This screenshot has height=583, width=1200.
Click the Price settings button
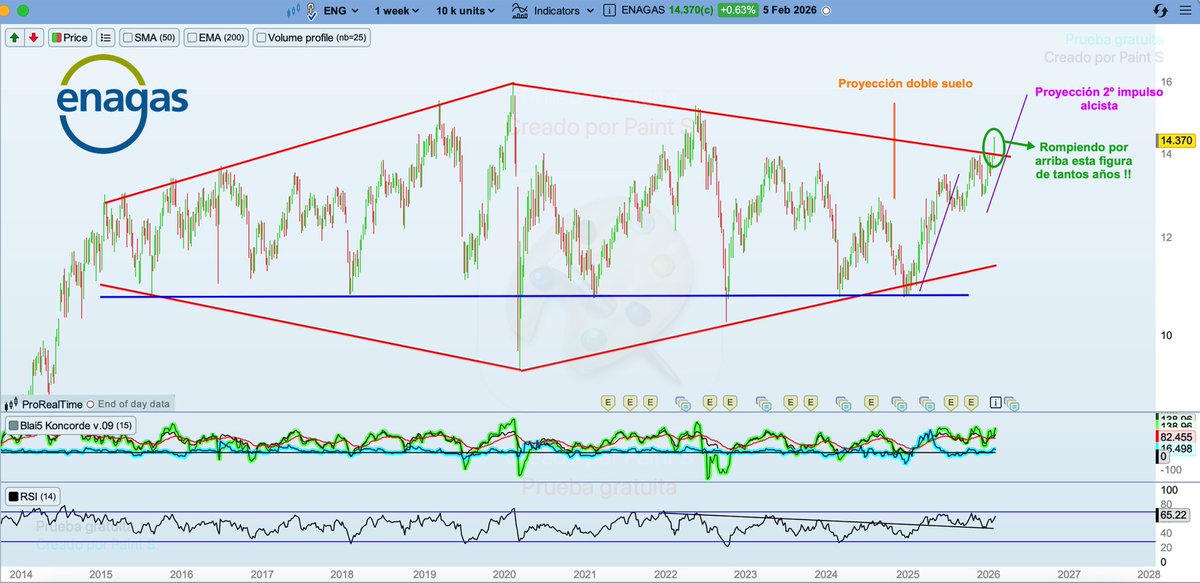(x=69, y=38)
